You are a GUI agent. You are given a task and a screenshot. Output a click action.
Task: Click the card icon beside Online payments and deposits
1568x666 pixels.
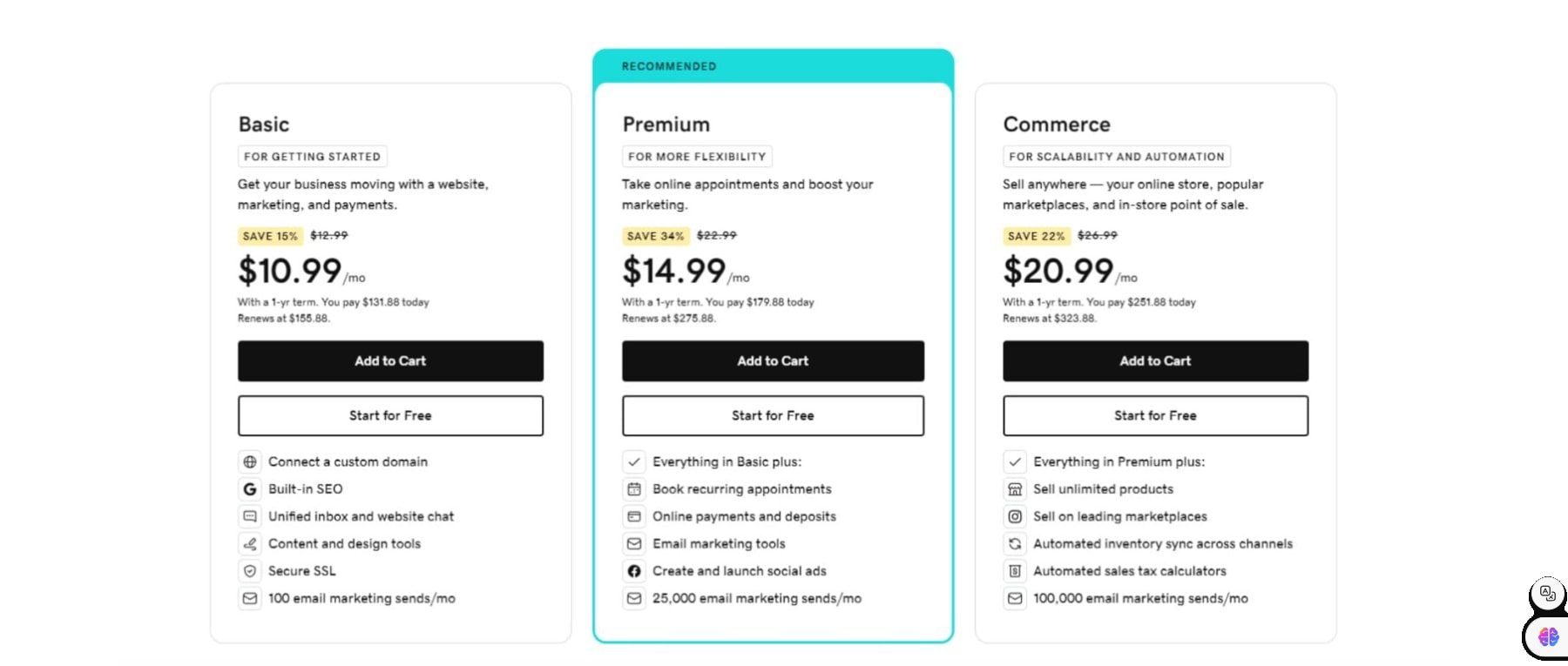pos(633,516)
